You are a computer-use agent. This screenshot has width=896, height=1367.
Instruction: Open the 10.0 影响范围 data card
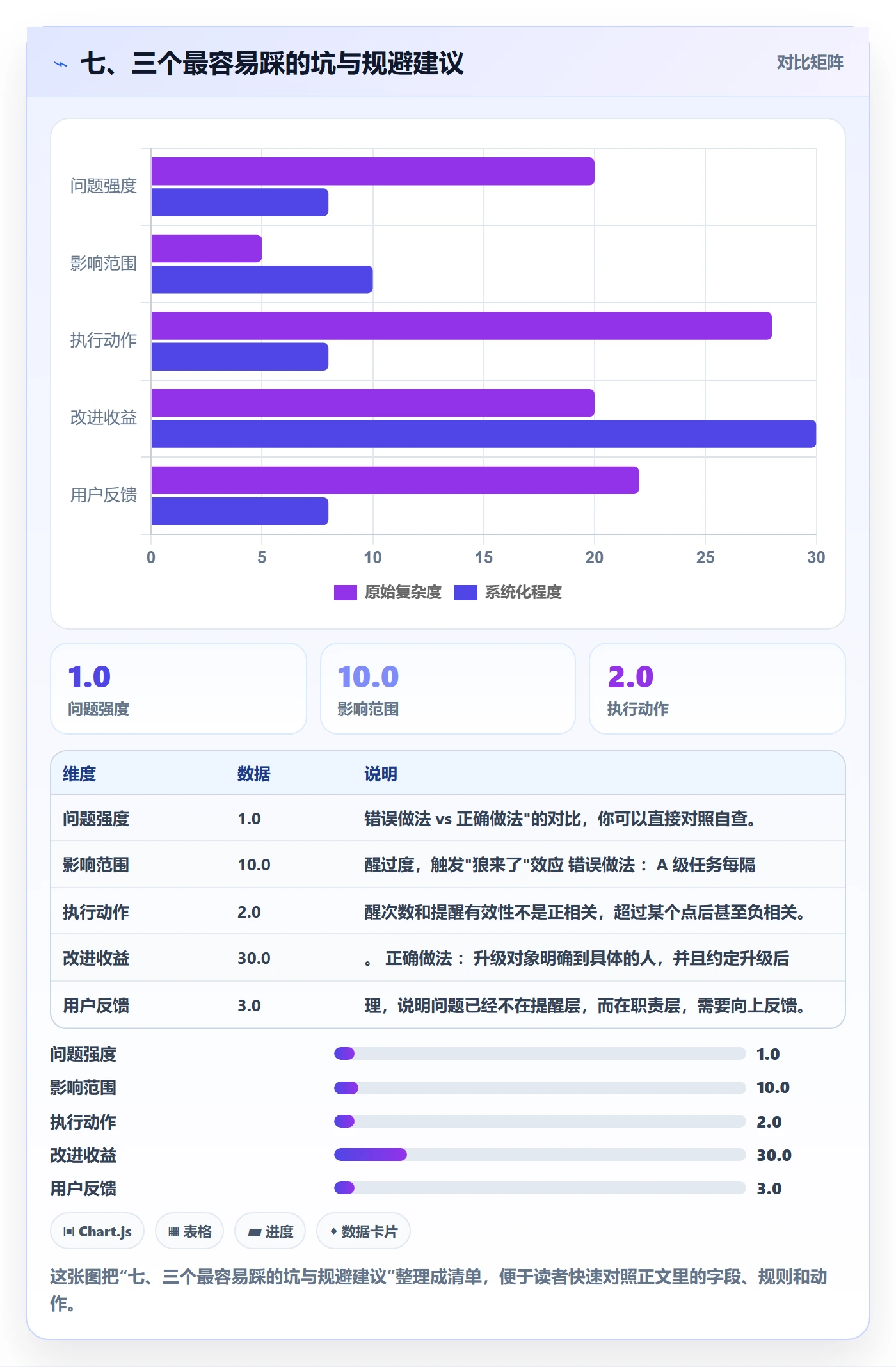pos(448,689)
